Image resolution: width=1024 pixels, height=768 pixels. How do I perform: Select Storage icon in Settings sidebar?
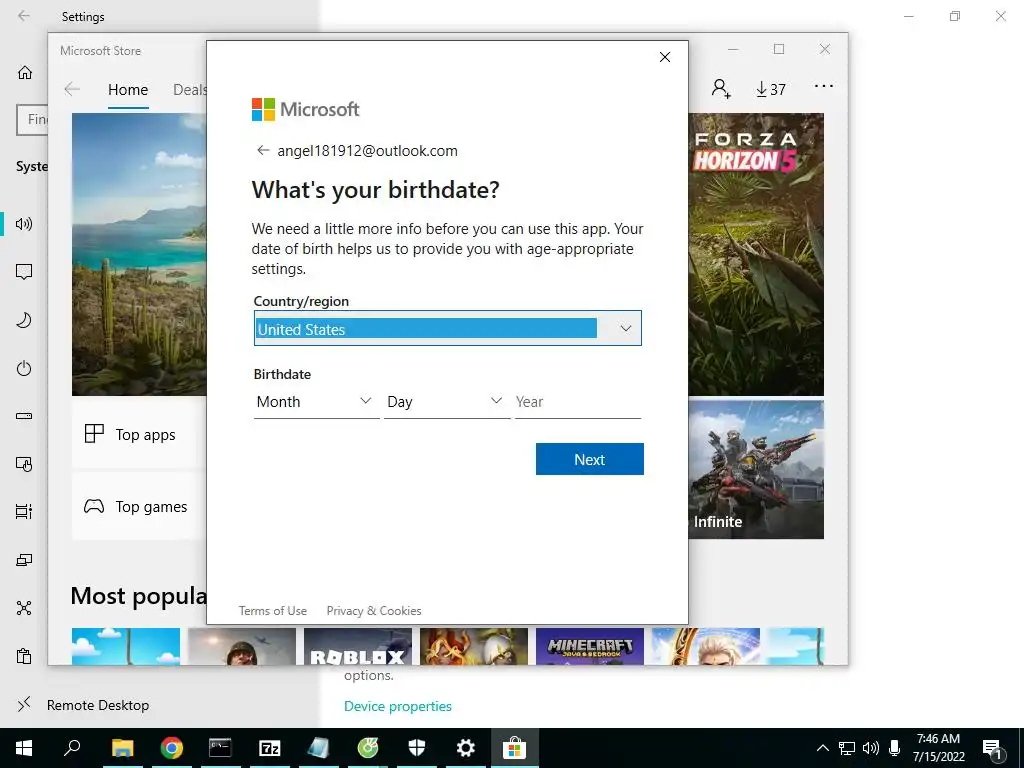click(x=24, y=416)
